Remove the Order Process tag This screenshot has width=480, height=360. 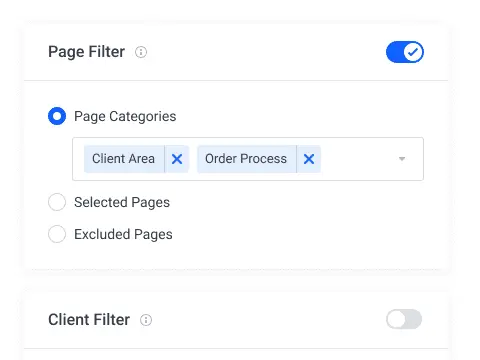[x=309, y=159]
